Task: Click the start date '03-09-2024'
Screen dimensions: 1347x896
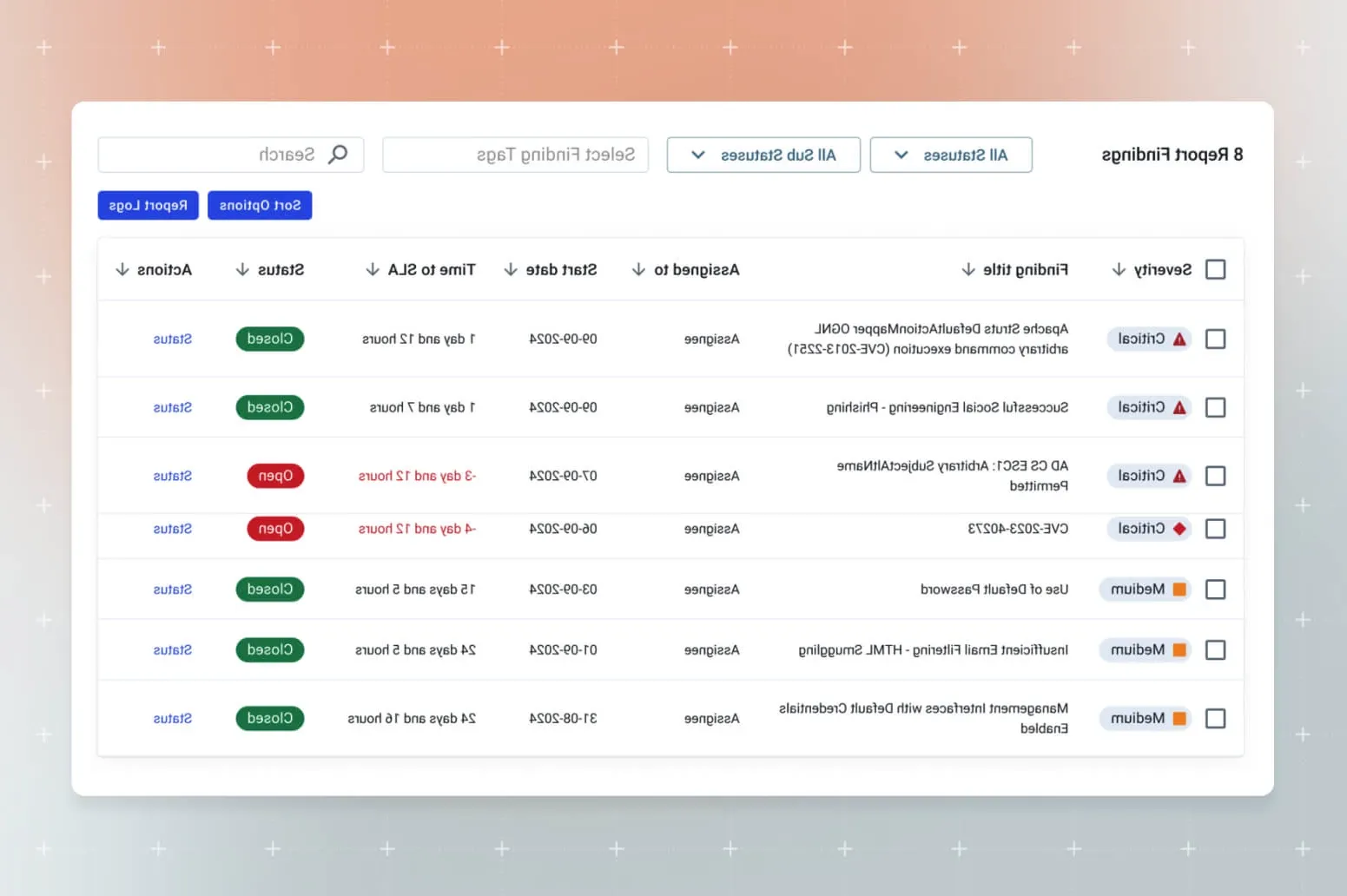Action: 564,590
